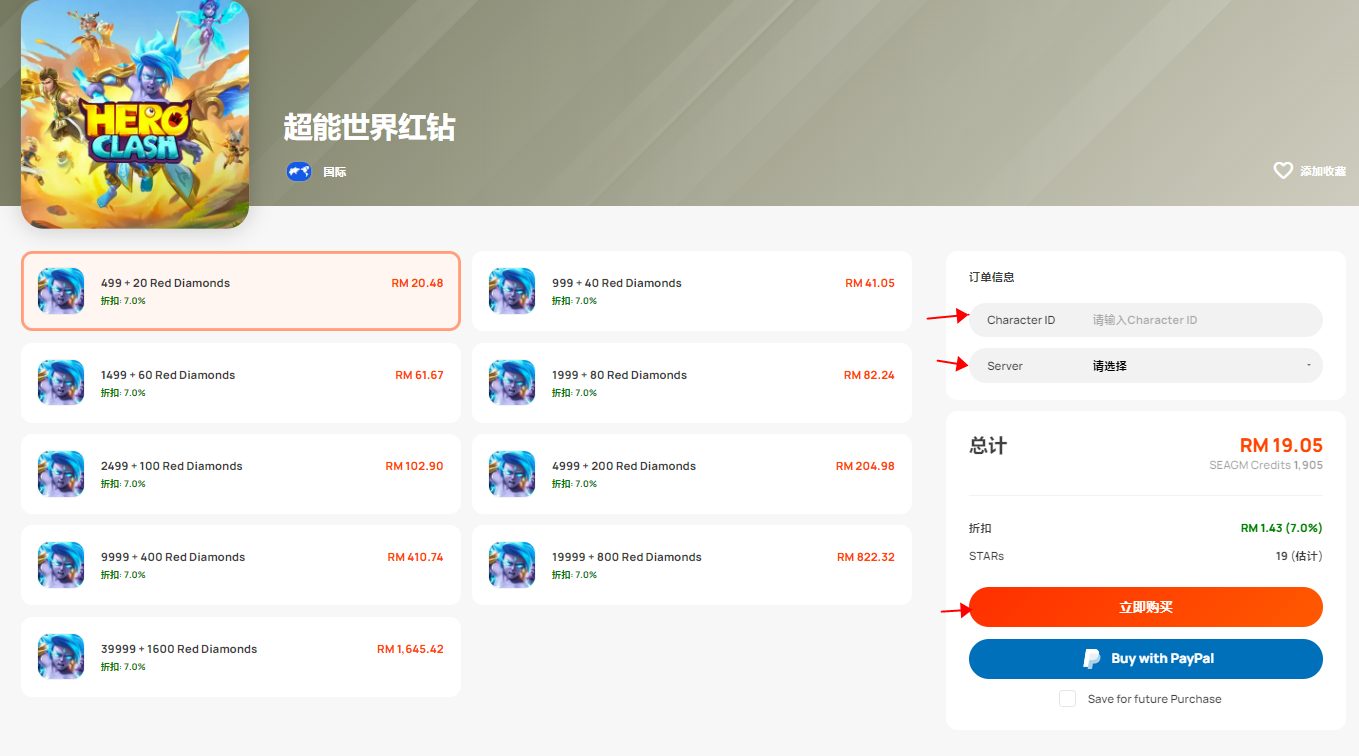Viewport: 1359px width, 756px height.
Task: Select the 999 + 40 Red Diamonds package
Action: (x=692, y=291)
